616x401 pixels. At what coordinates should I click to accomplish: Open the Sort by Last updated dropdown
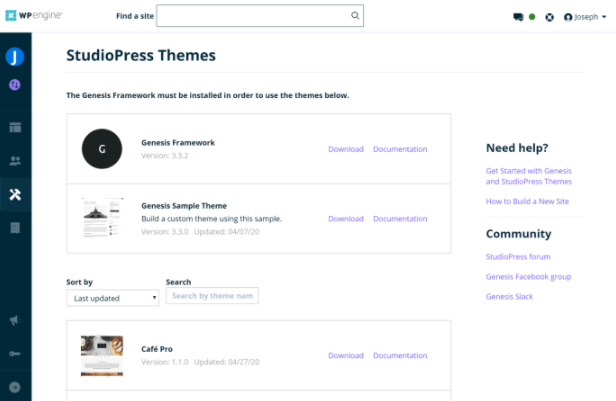pyautogui.click(x=113, y=298)
